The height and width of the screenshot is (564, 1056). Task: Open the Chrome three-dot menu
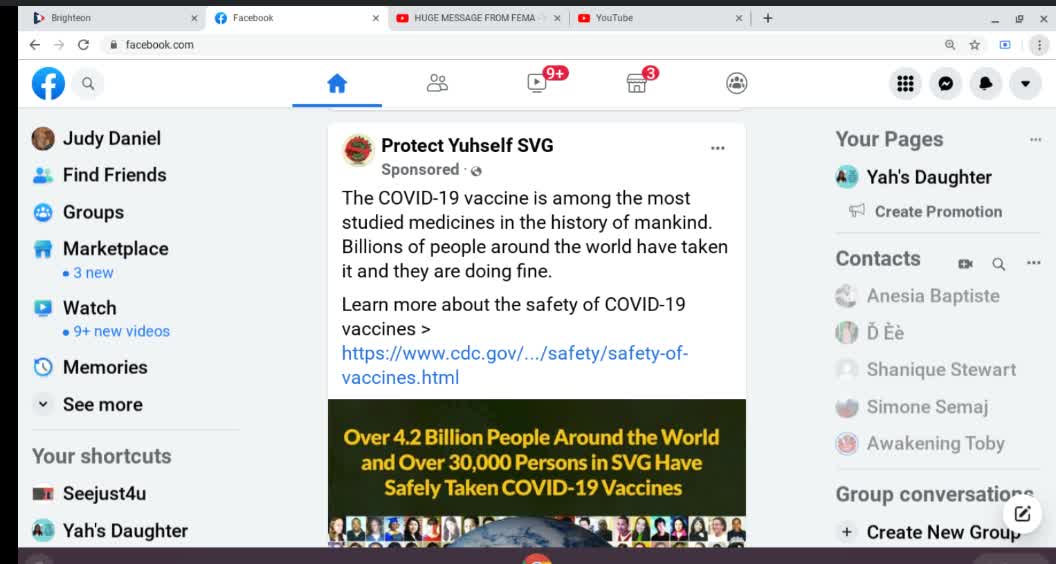point(1039,45)
